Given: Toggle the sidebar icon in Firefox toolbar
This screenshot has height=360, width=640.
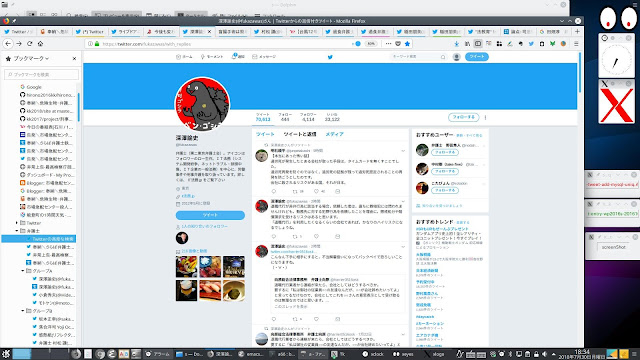Looking at the screenshot, I should point(478,44).
